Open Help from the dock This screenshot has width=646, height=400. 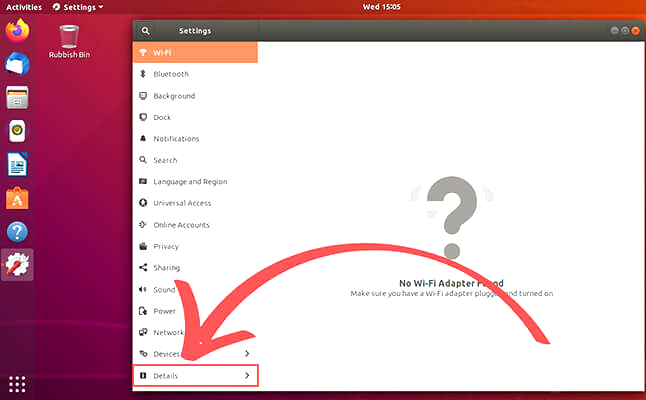(x=17, y=232)
